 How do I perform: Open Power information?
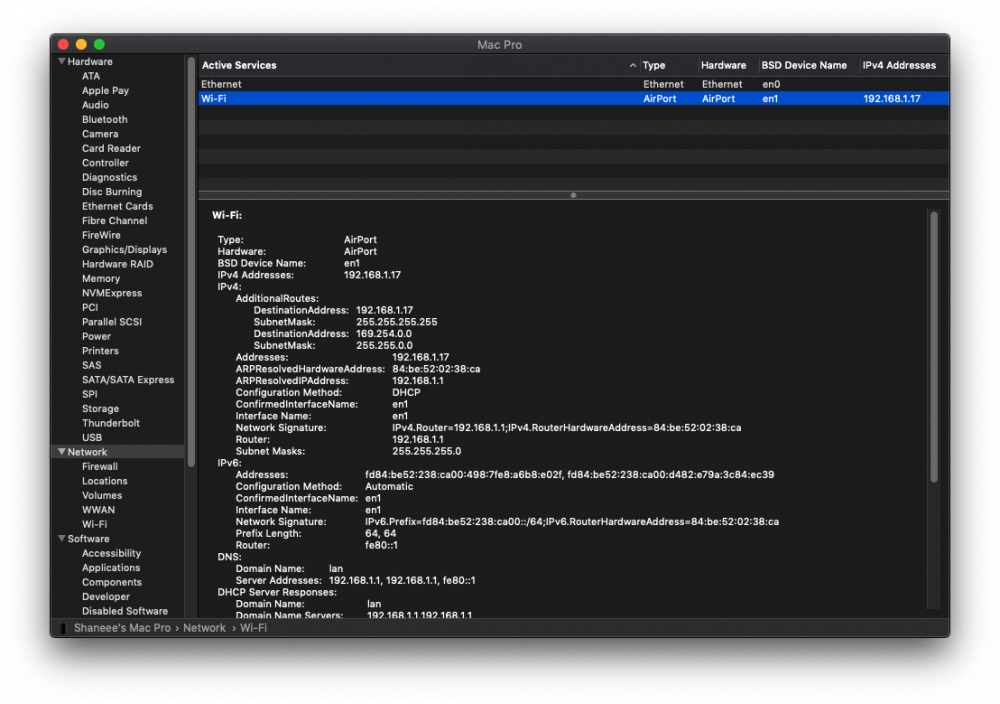(x=96, y=336)
